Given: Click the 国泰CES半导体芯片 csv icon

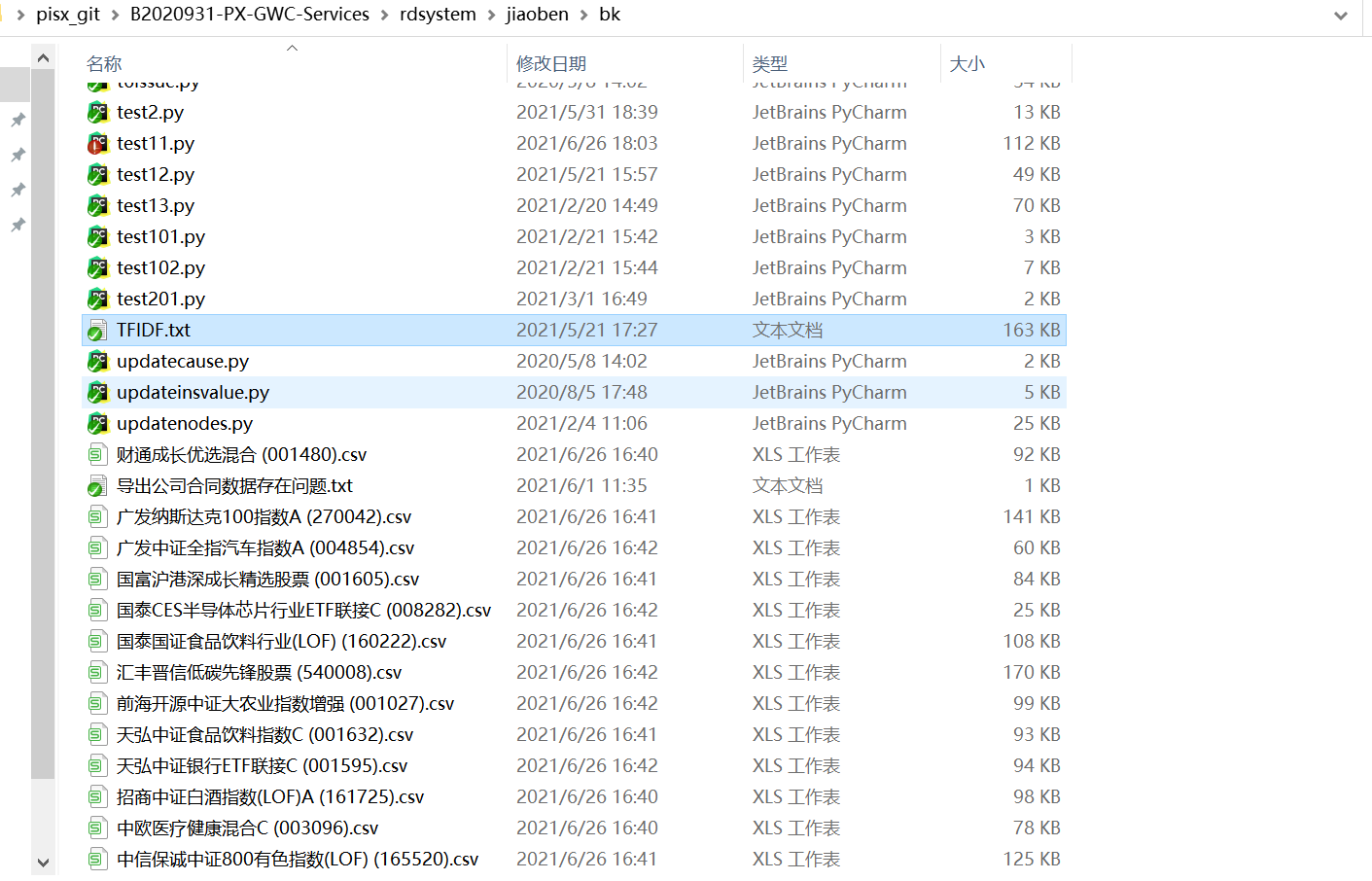Looking at the screenshot, I should coord(97,610).
